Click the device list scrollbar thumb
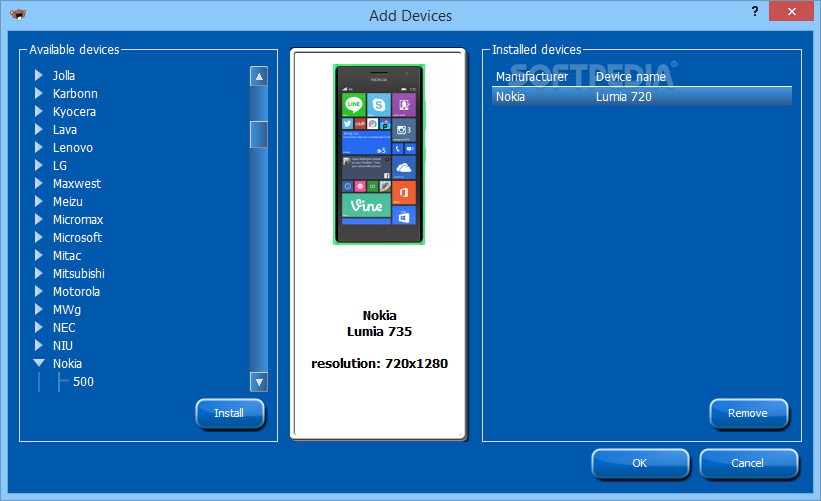 259,135
